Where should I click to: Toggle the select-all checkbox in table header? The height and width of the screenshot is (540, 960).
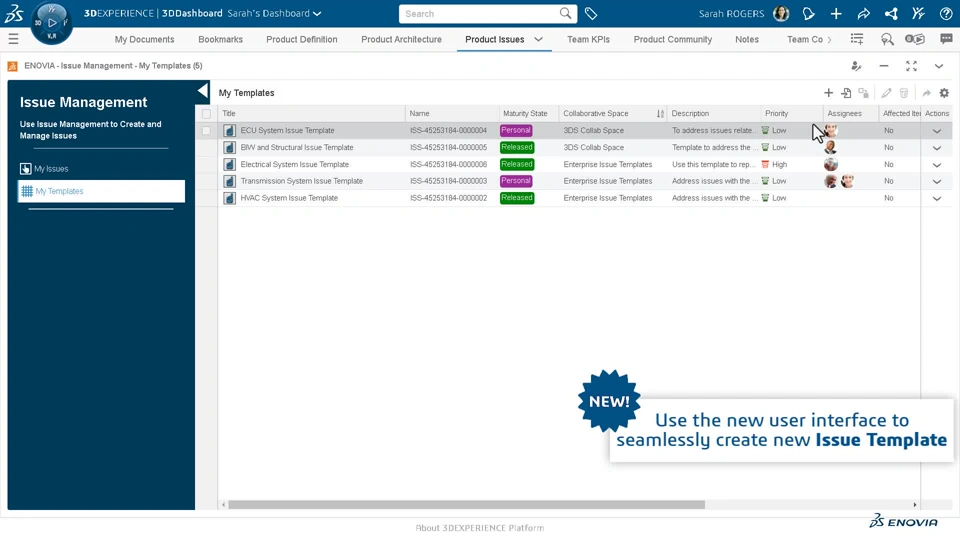[x=206, y=114]
